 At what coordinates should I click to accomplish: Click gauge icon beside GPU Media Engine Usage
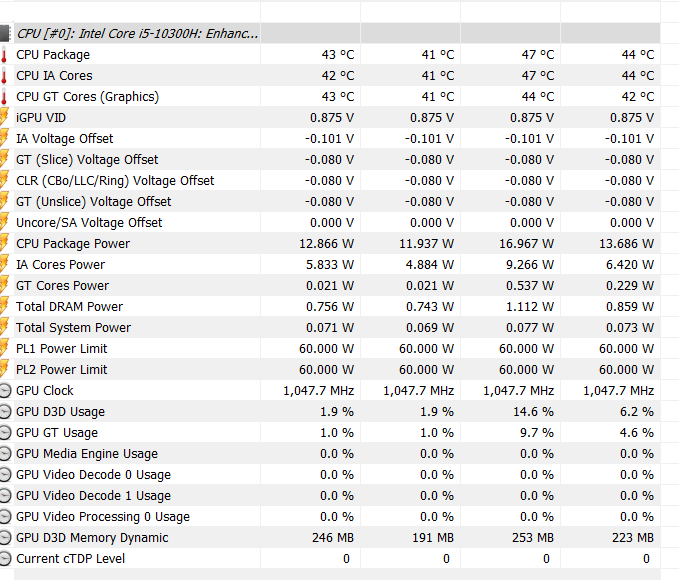tap(4, 454)
